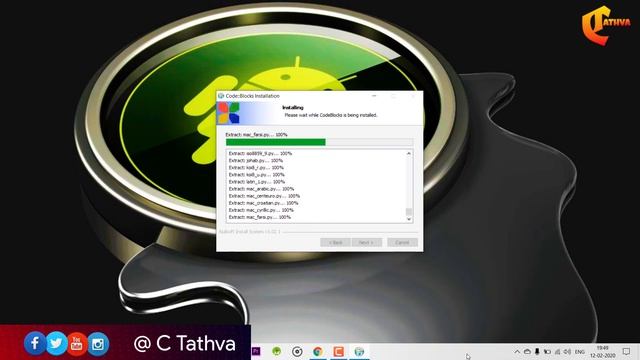The height and width of the screenshot is (360, 640).
Task: Click the up arrow of the log scrollbar
Action: 409,153
